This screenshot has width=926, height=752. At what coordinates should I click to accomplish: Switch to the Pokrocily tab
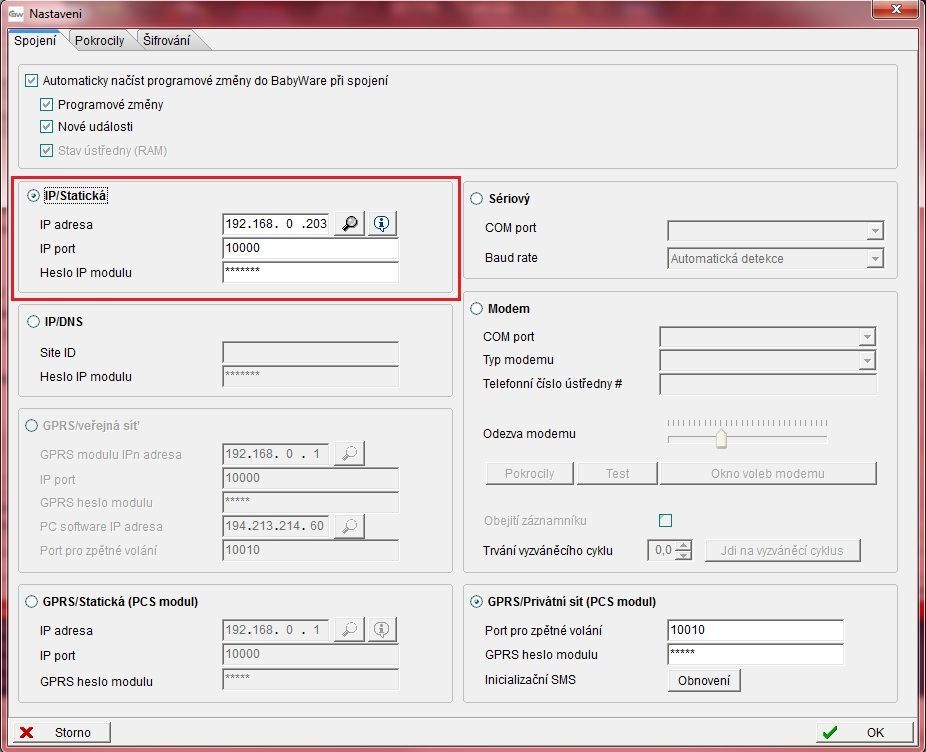(x=99, y=41)
